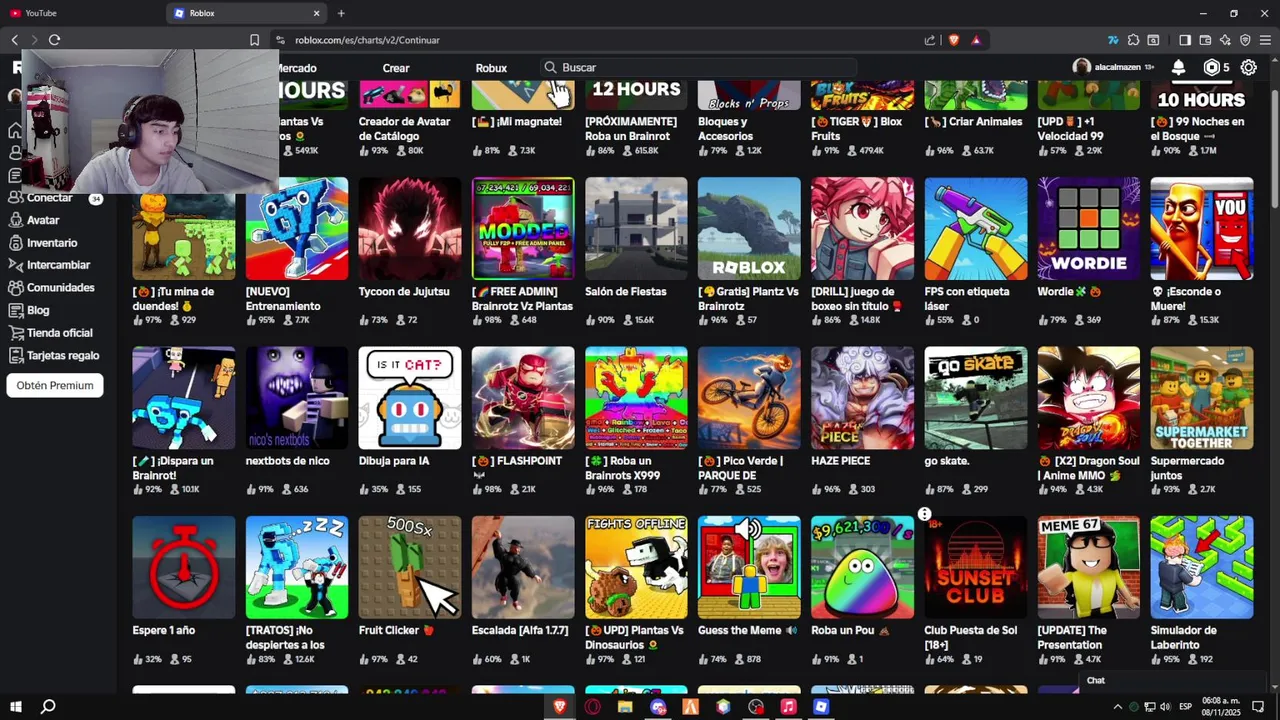Image resolution: width=1280 pixels, height=720 pixels.
Task: Click the ESP language indicator
Action: (1185, 707)
